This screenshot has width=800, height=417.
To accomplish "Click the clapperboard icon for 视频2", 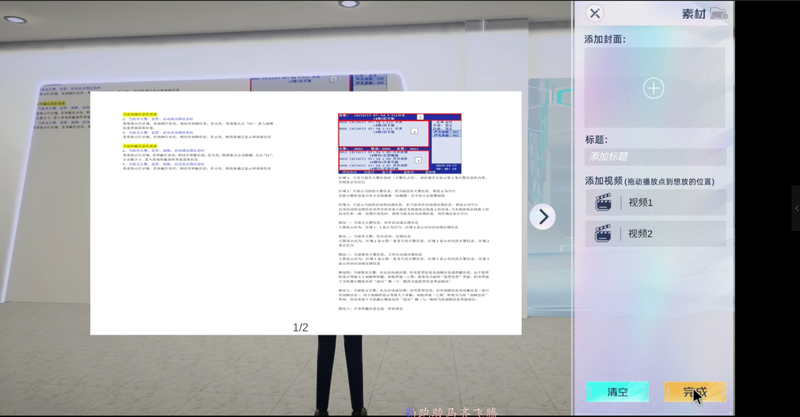I will click(603, 234).
